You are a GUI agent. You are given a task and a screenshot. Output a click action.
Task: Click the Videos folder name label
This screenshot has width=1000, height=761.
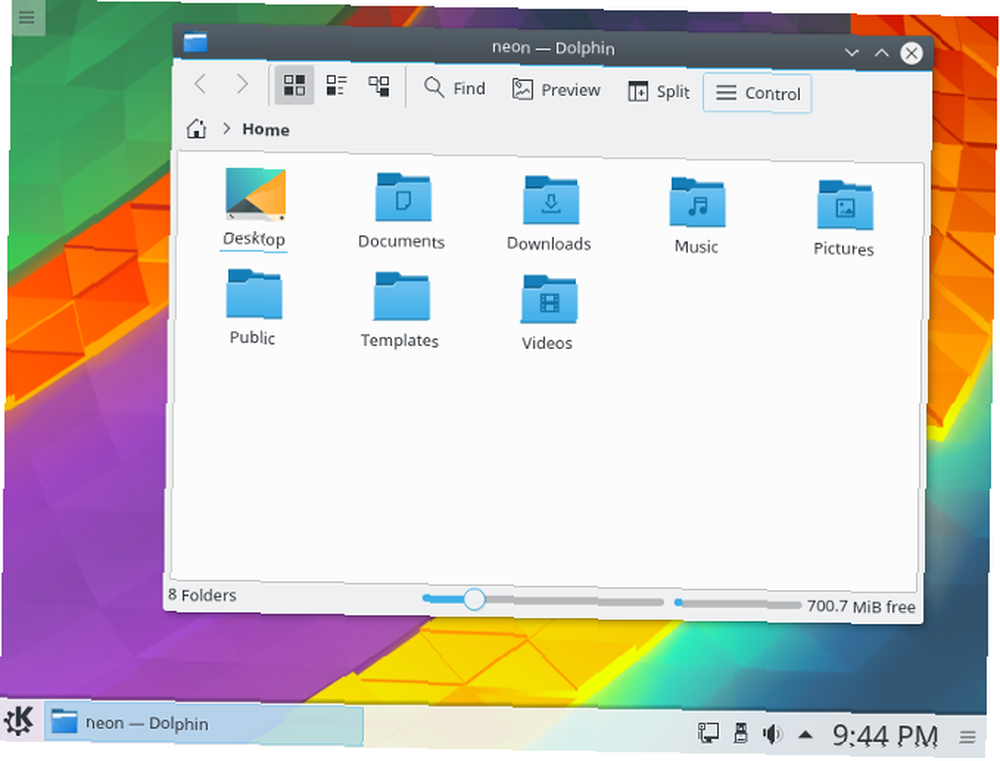click(547, 343)
